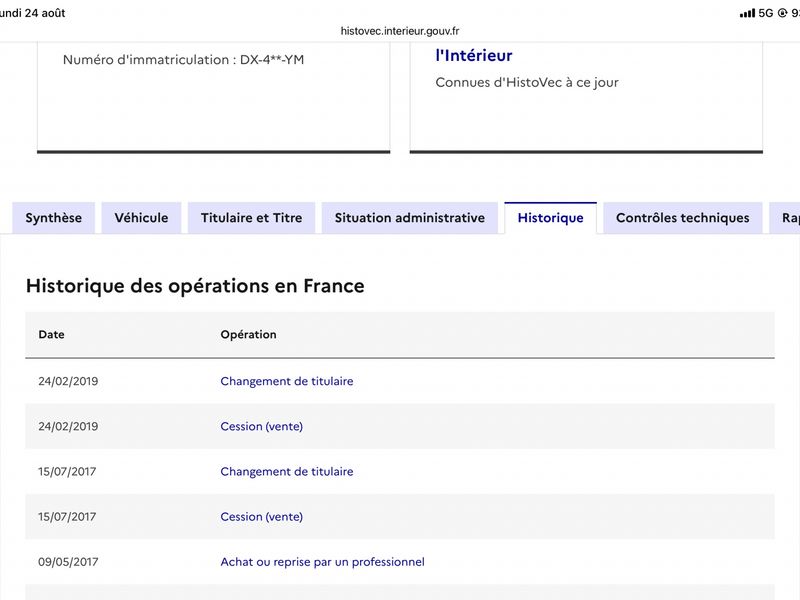
Task: Open the Synthèse tab
Action: tap(54, 218)
